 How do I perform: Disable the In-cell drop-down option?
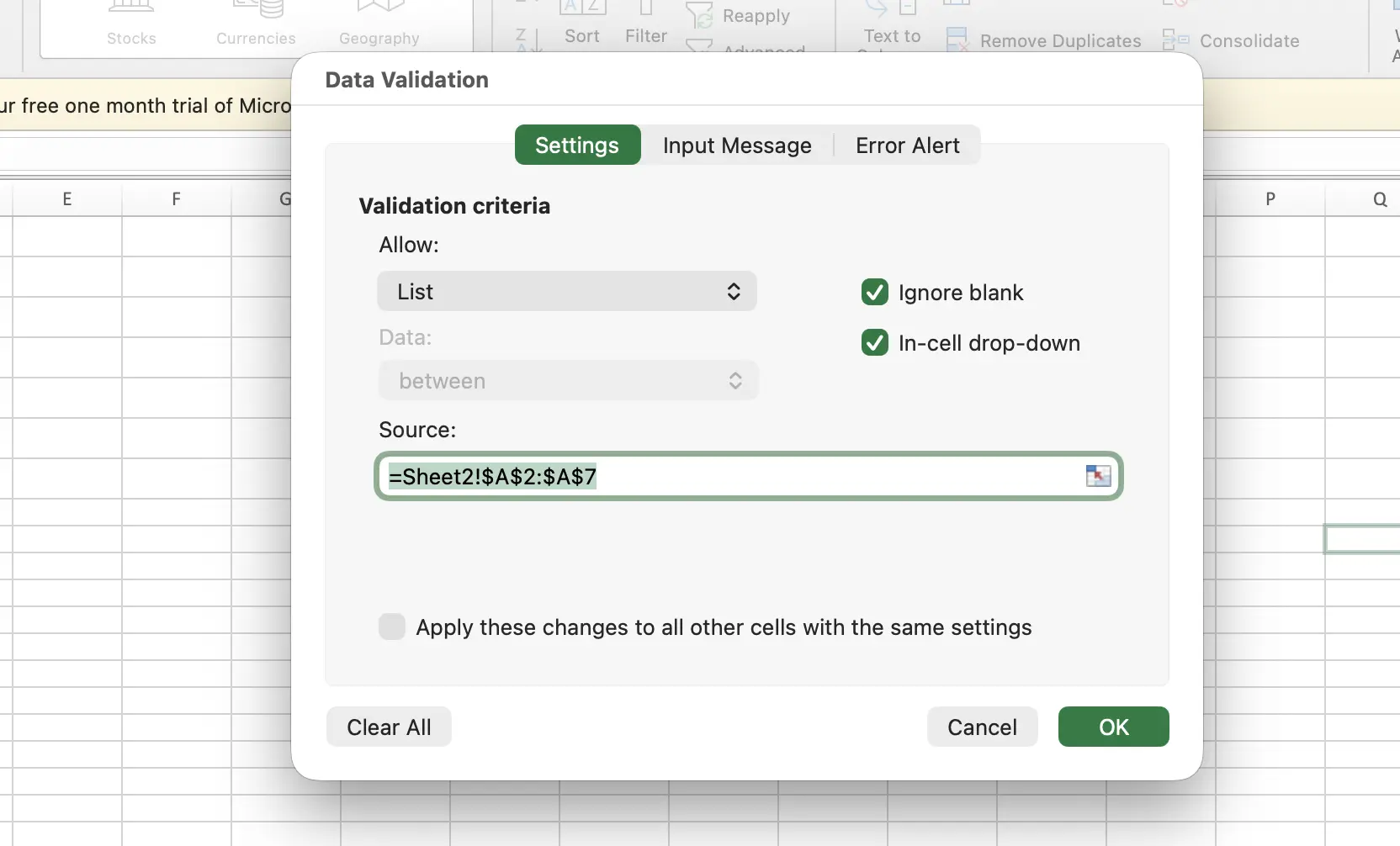[875, 343]
